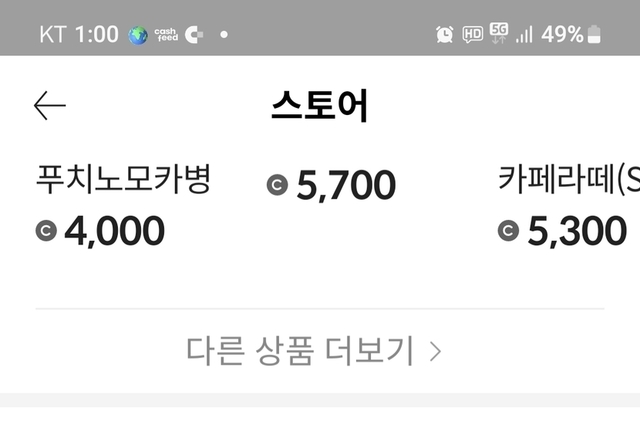Tap the 5G network indicator icon
This screenshot has width=640, height=440.
pyautogui.click(x=498, y=35)
